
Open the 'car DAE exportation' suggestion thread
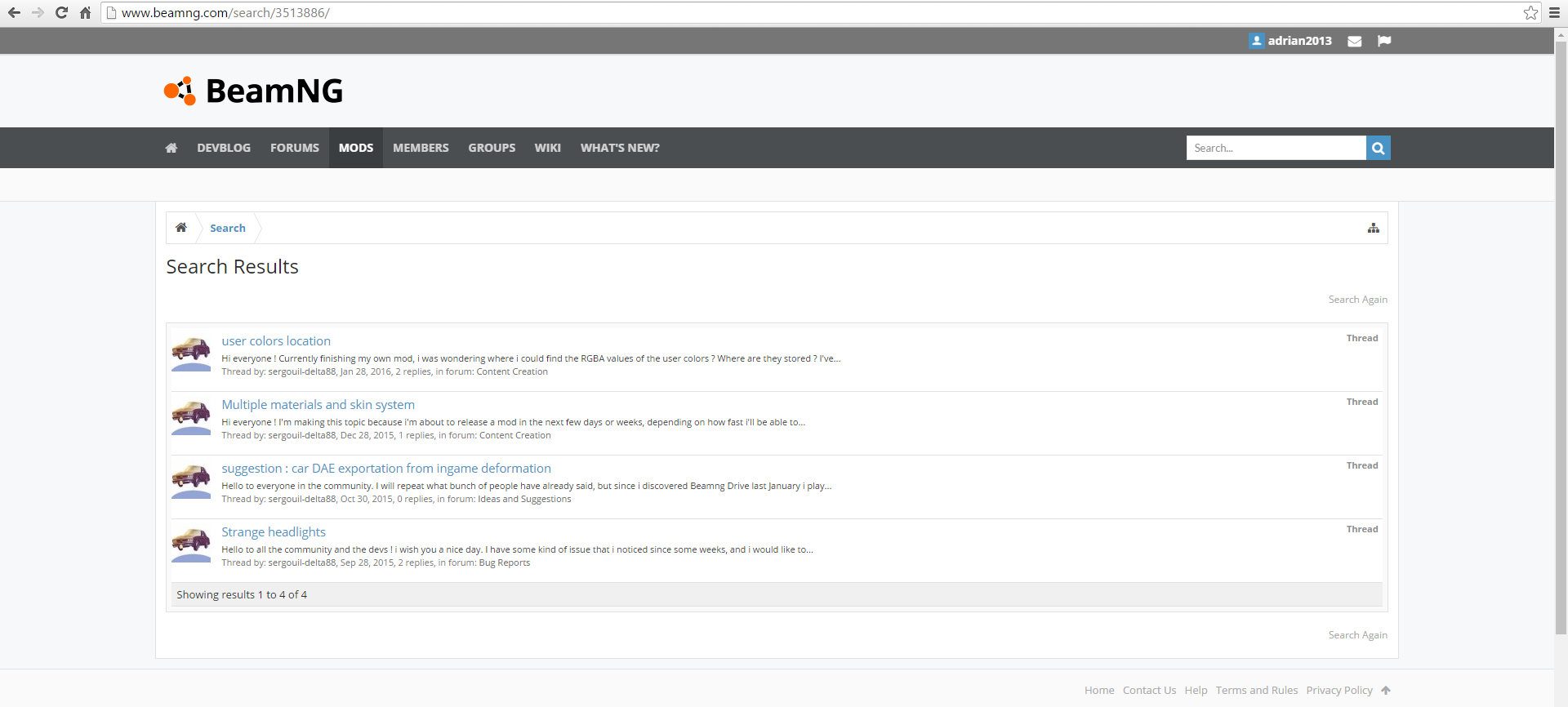pyautogui.click(x=386, y=468)
